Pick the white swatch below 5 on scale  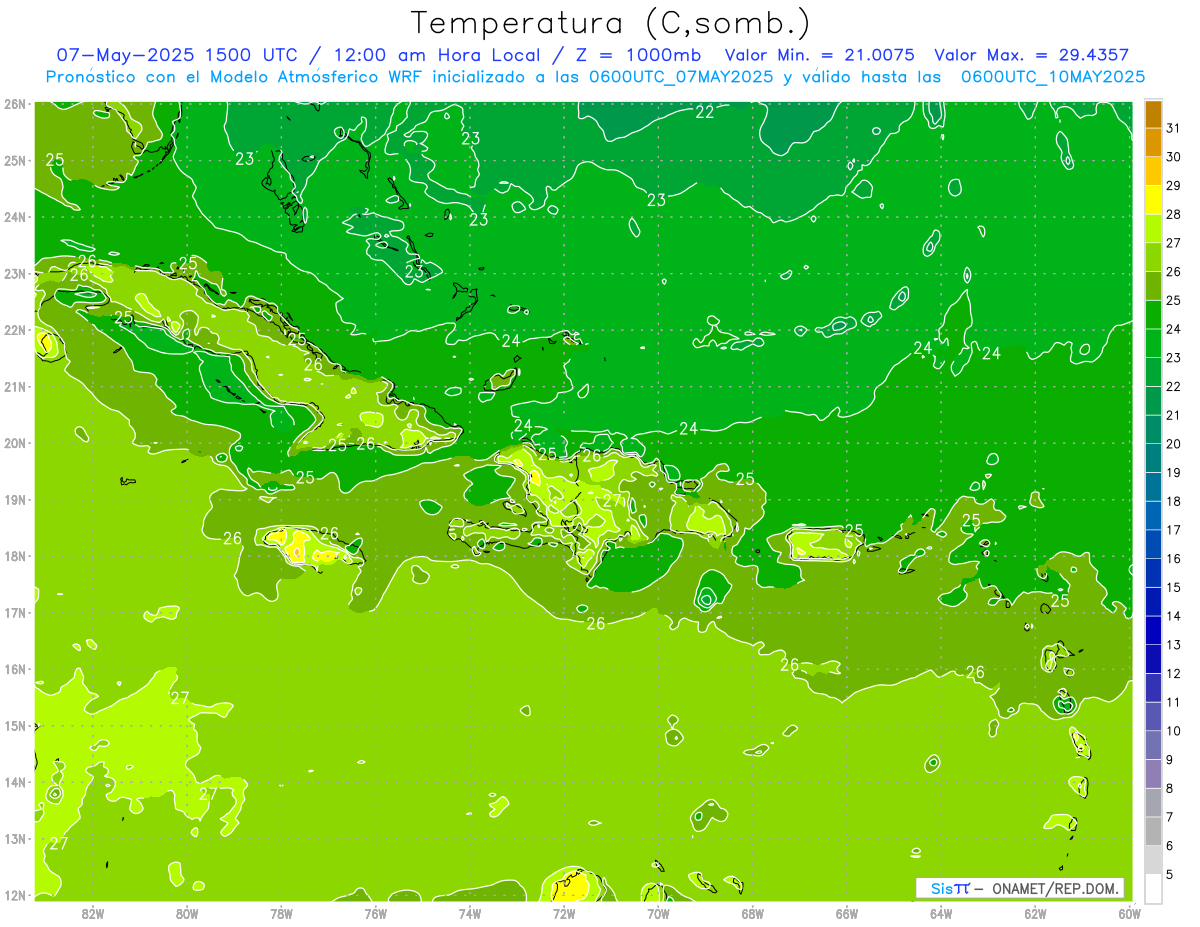click(x=1153, y=888)
